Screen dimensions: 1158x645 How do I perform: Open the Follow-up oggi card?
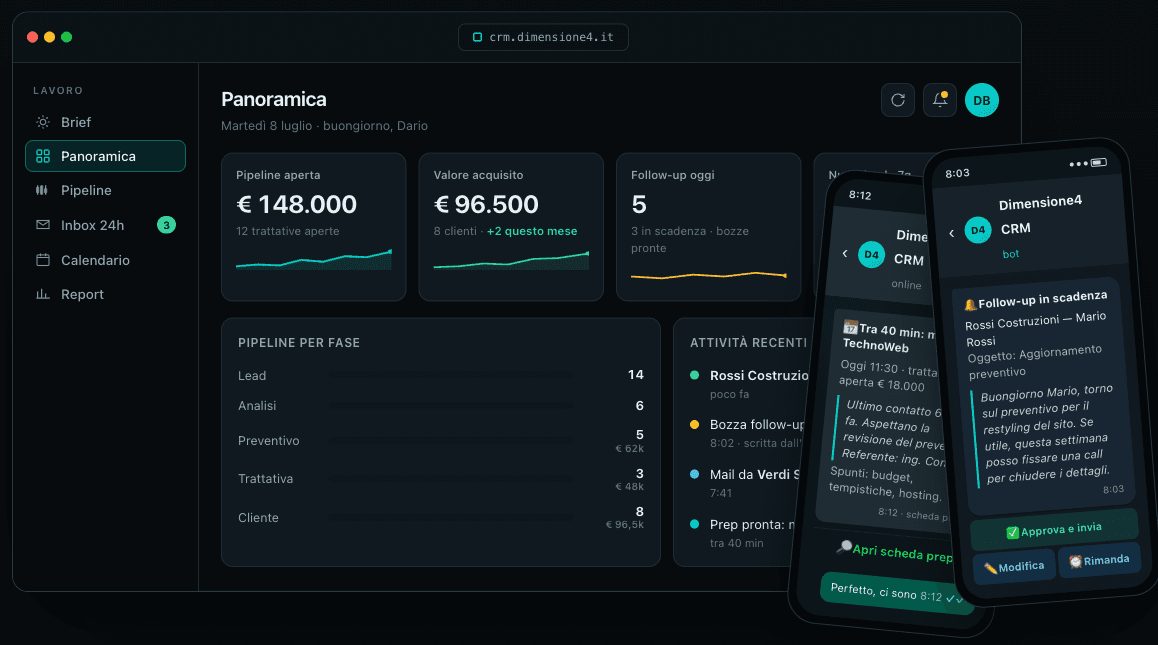click(709, 227)
